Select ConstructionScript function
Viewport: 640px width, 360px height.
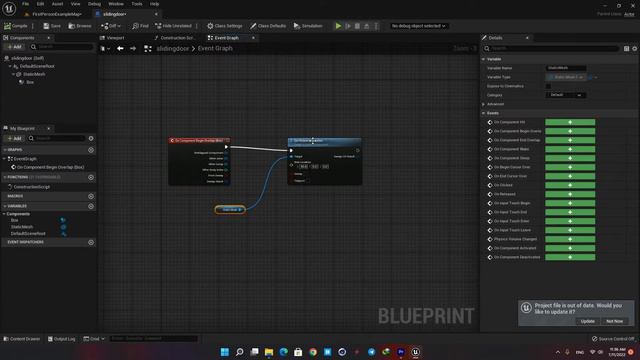point(31,187)
